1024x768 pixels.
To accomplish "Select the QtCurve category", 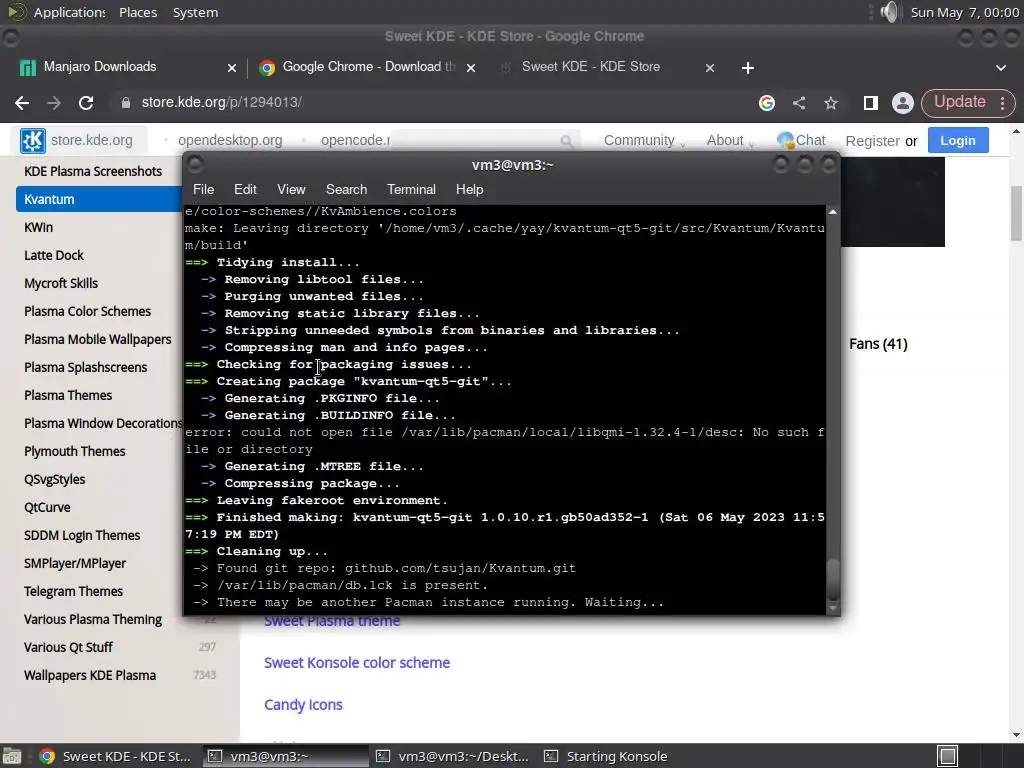I will click(x=47, y=507).
